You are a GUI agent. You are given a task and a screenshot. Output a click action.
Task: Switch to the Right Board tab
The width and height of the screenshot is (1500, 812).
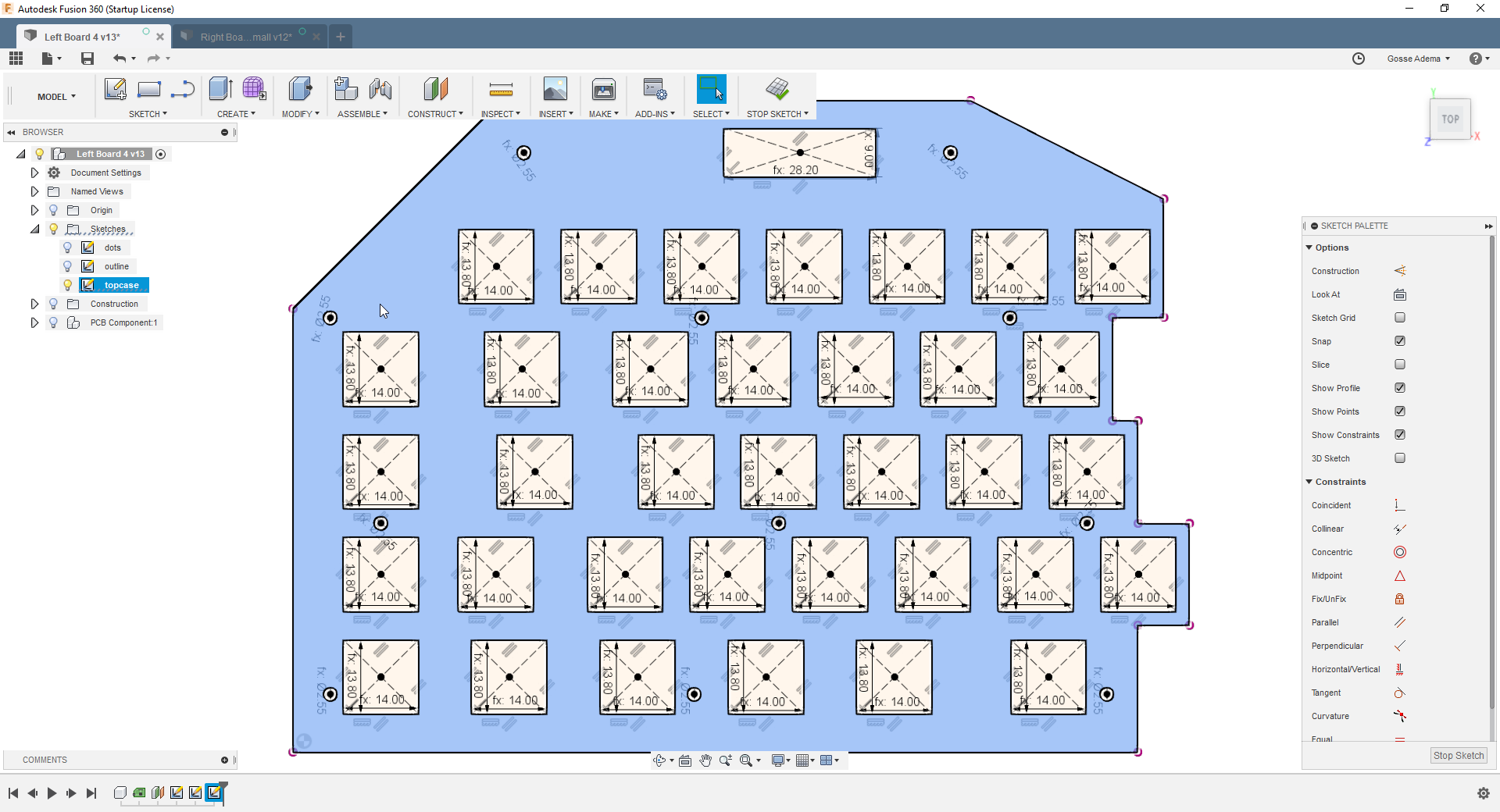pos(246,37)
